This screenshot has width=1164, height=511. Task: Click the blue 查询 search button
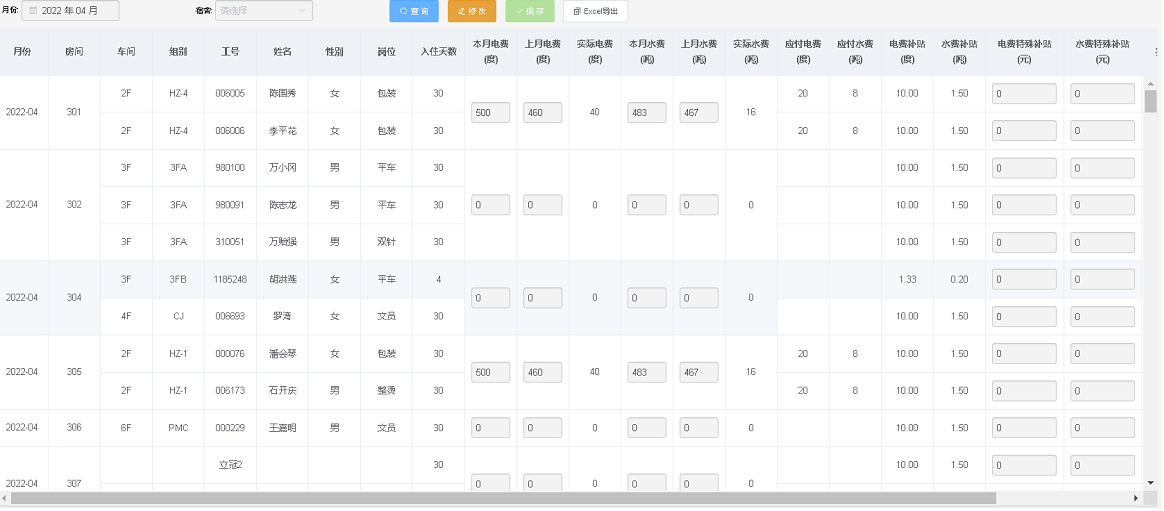(413, 11)
